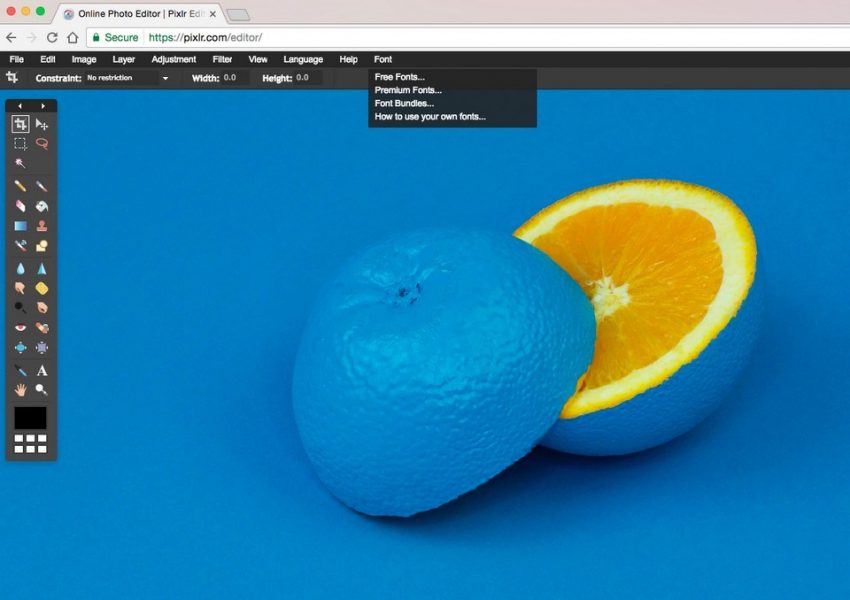Select the Move tool
The height and width of the screenshot is (600, 850).
pos(42,124)
